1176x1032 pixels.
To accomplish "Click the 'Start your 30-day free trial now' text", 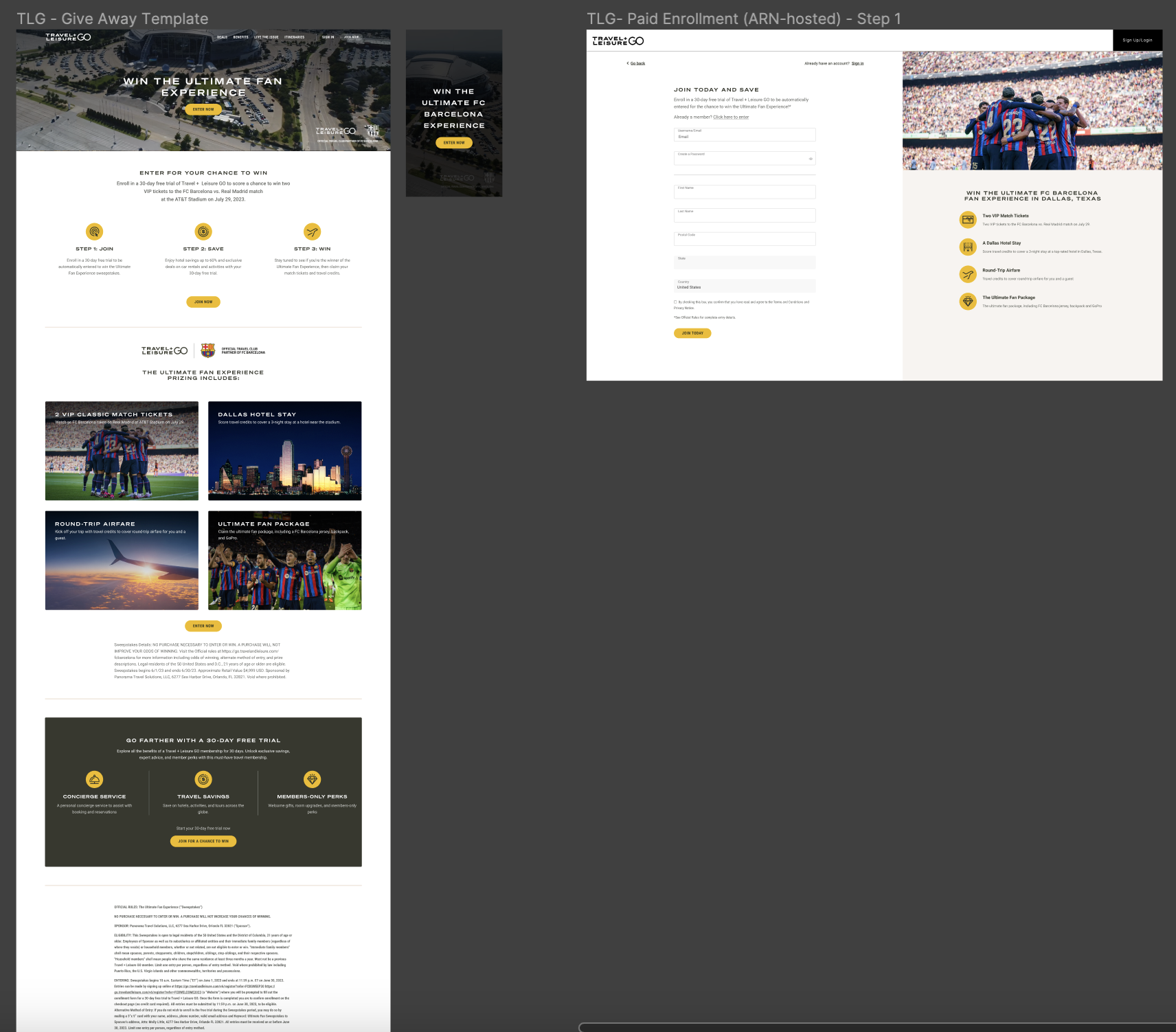I will pos(203,829).
